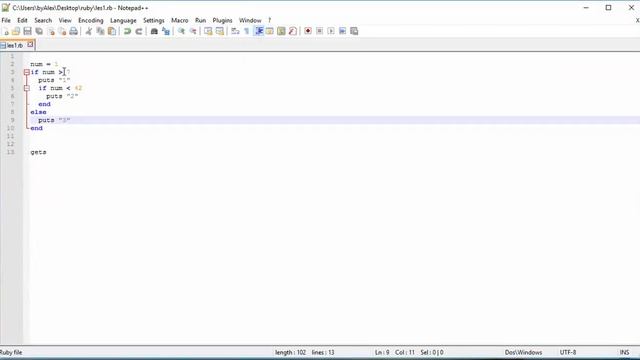The image size is (640, 360).
Task: Redo edit with the toolbar arrow
Action: pyautogui.click(x=138, y=31)
